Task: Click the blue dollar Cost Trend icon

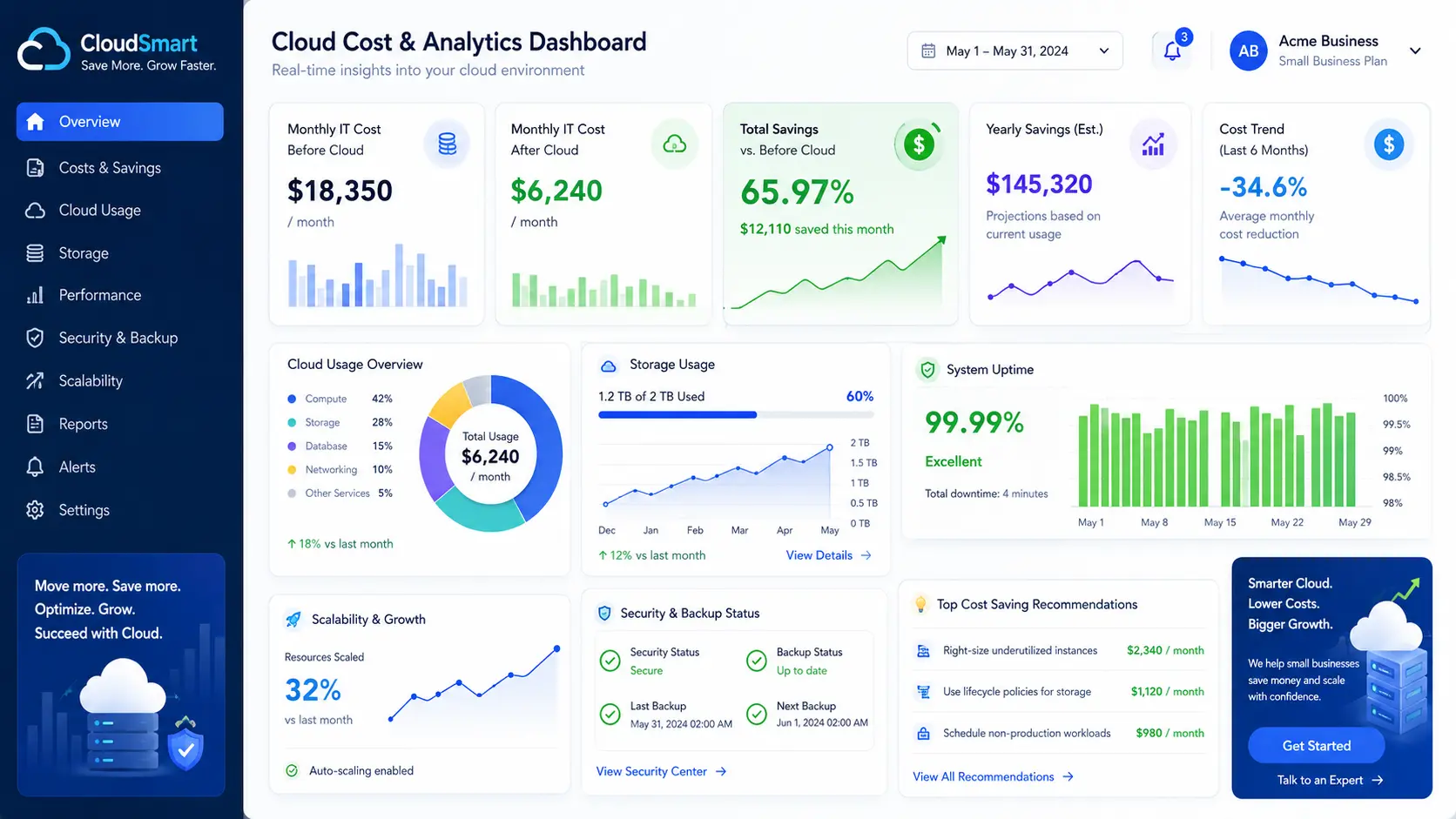Action: [1389, 144]
